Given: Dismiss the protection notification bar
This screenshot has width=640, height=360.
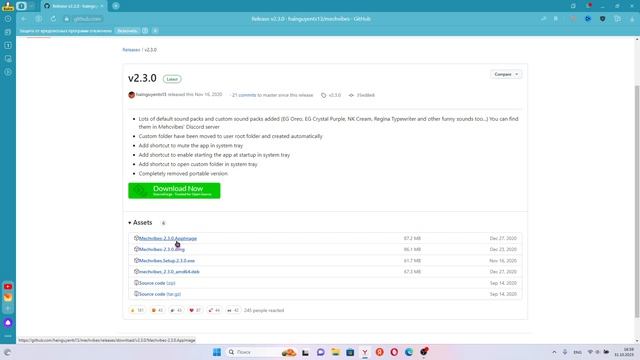Looking at the screenshot, I should tap(155, 31).
